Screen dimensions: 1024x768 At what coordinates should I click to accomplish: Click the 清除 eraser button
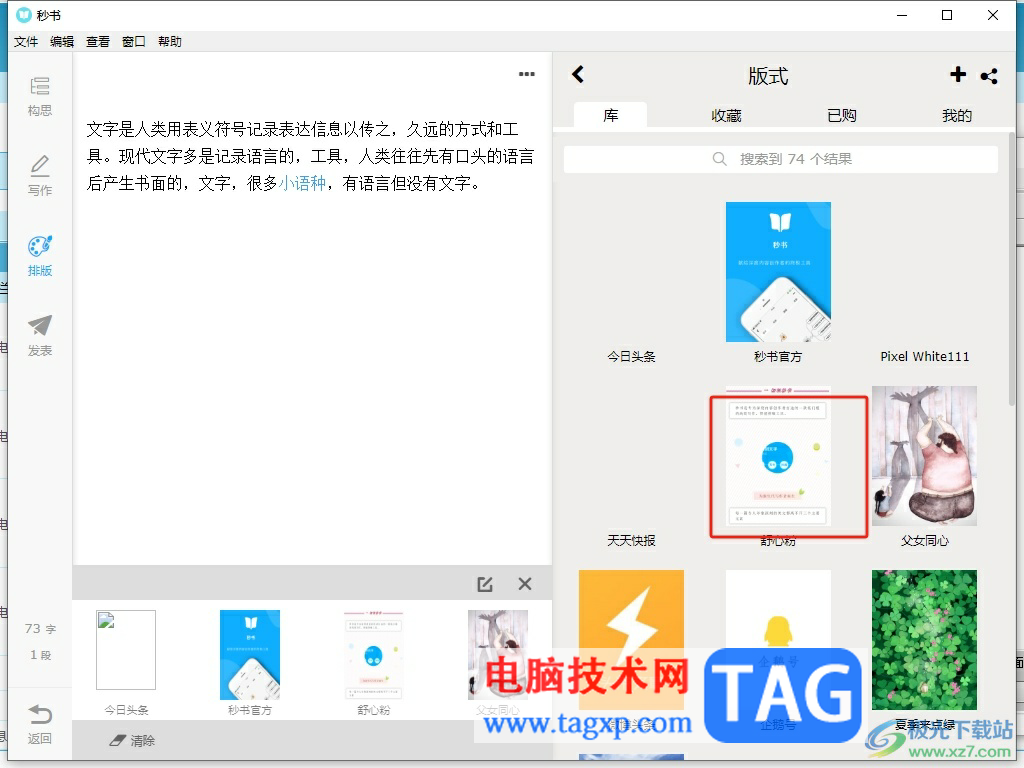pos(133,741)
